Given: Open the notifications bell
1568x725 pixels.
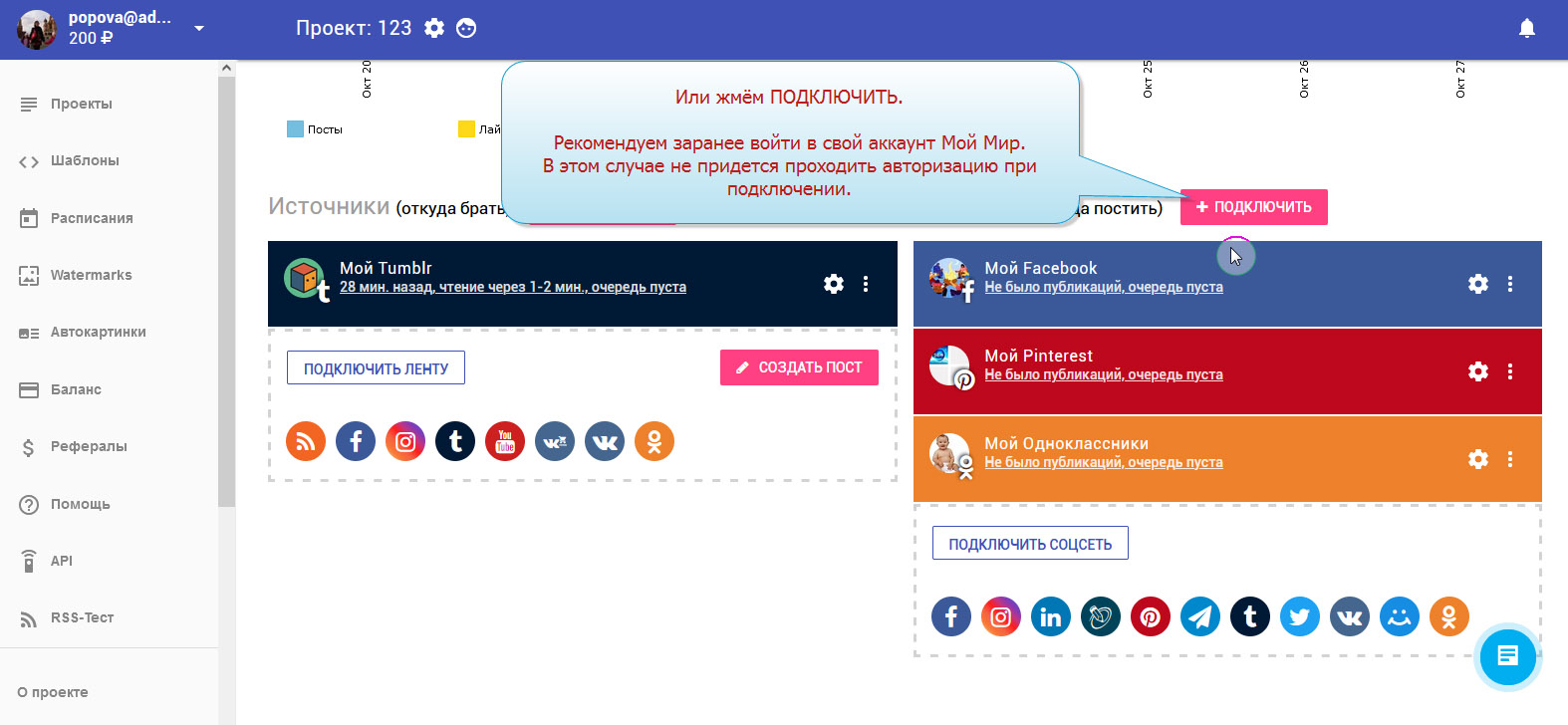Looking at the screenshot, I should coord(1526,29).
